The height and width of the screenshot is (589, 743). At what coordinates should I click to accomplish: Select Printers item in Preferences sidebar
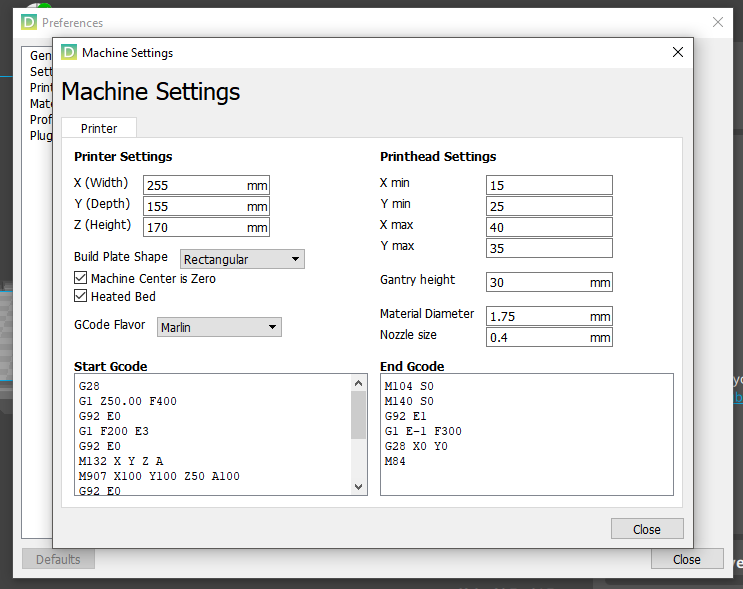point(41,88)
